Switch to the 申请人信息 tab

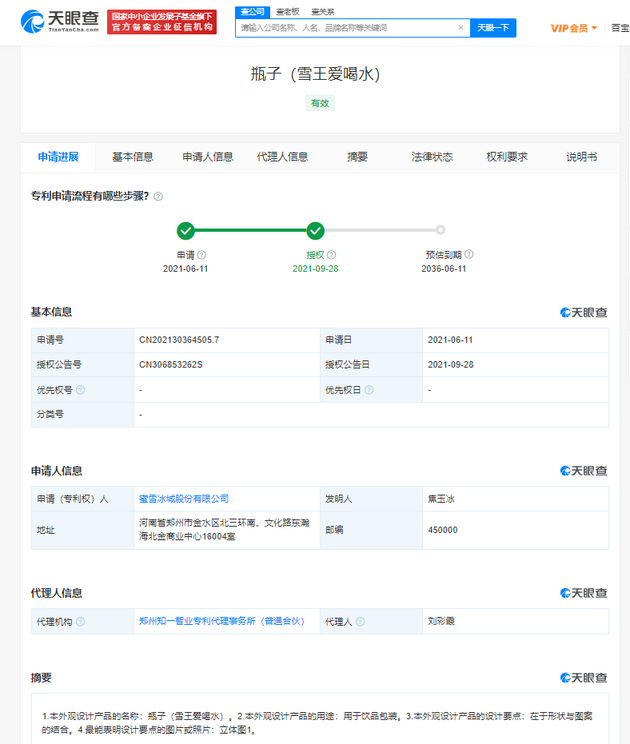[x=208, y=157]
